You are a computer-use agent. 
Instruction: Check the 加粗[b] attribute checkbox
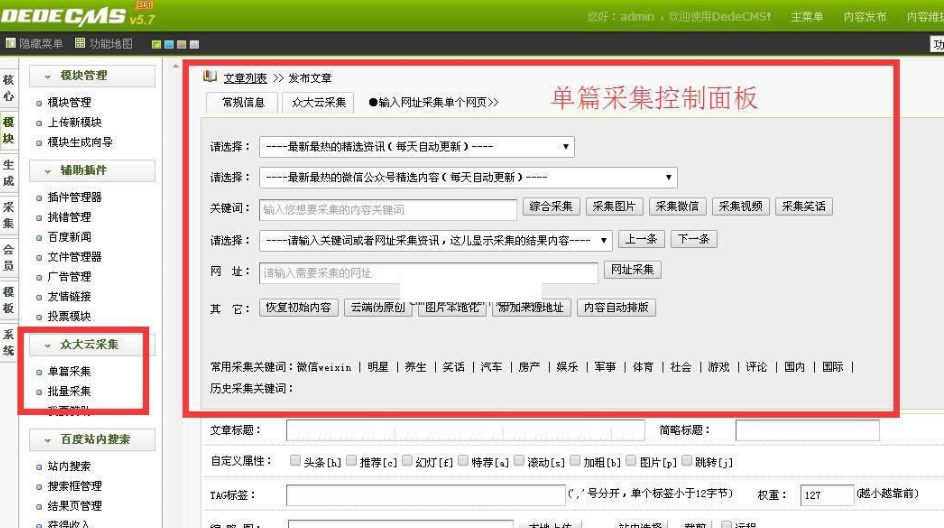point(575,461)
